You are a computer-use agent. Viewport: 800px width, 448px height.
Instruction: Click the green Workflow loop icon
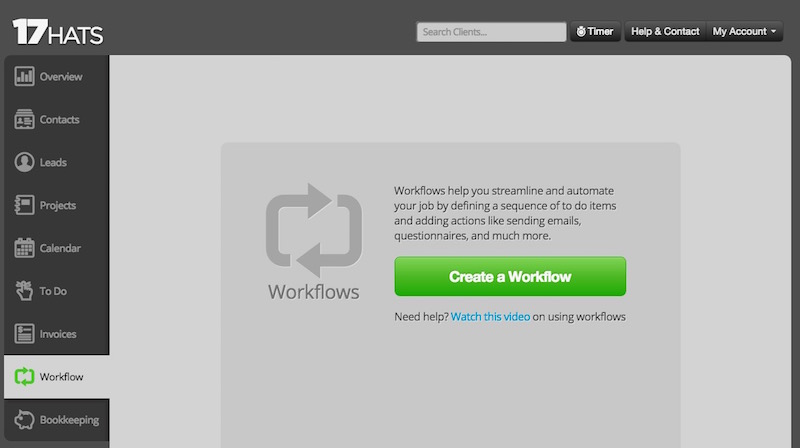[24, 377]
